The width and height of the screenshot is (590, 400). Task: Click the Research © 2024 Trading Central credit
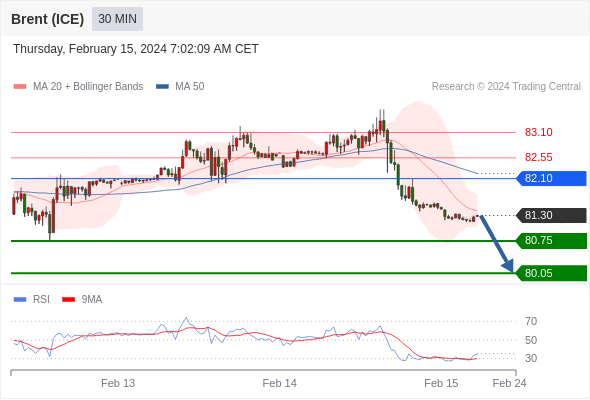coord(506,87)
